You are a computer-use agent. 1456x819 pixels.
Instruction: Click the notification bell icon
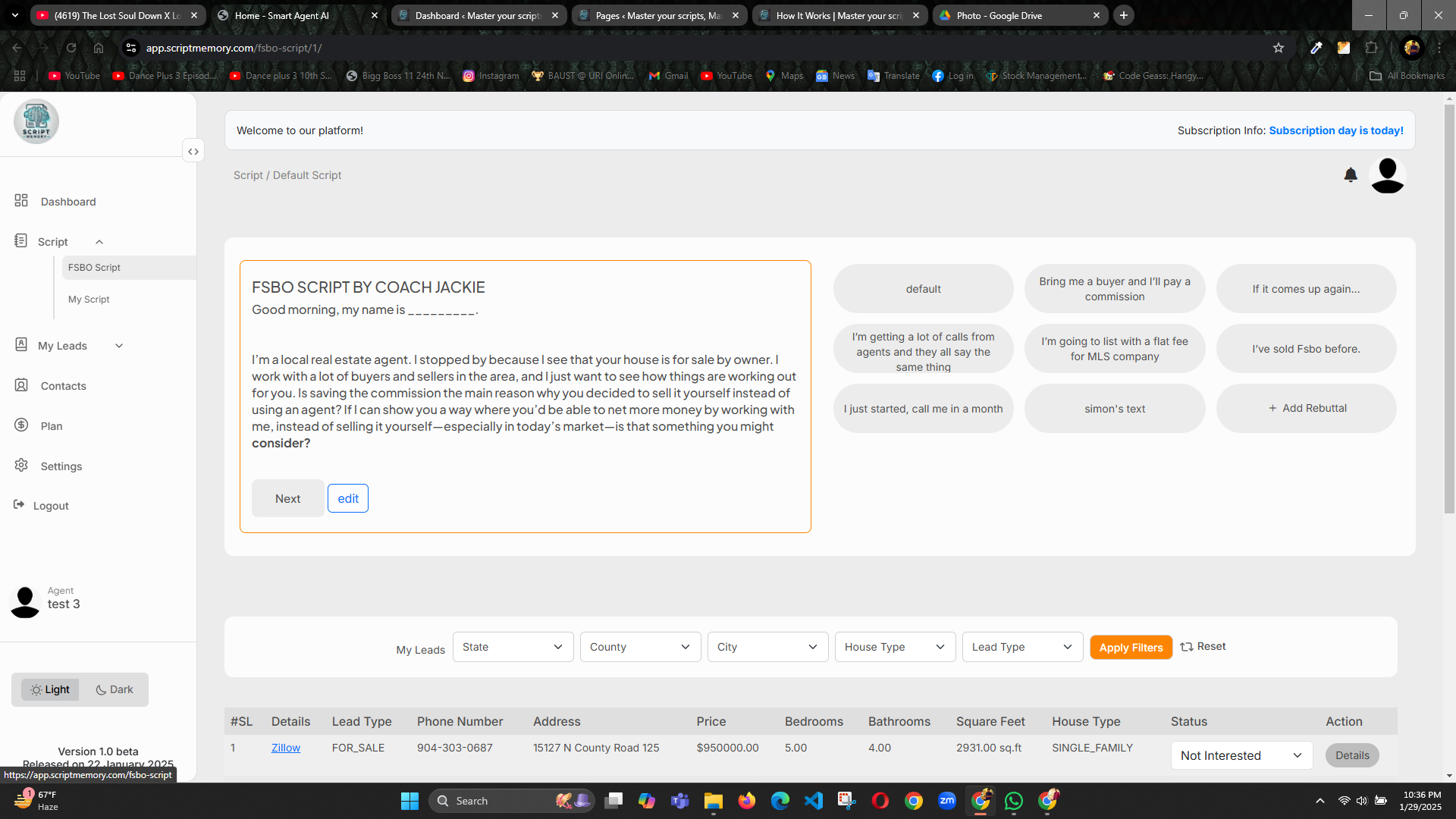[1351, 175]
